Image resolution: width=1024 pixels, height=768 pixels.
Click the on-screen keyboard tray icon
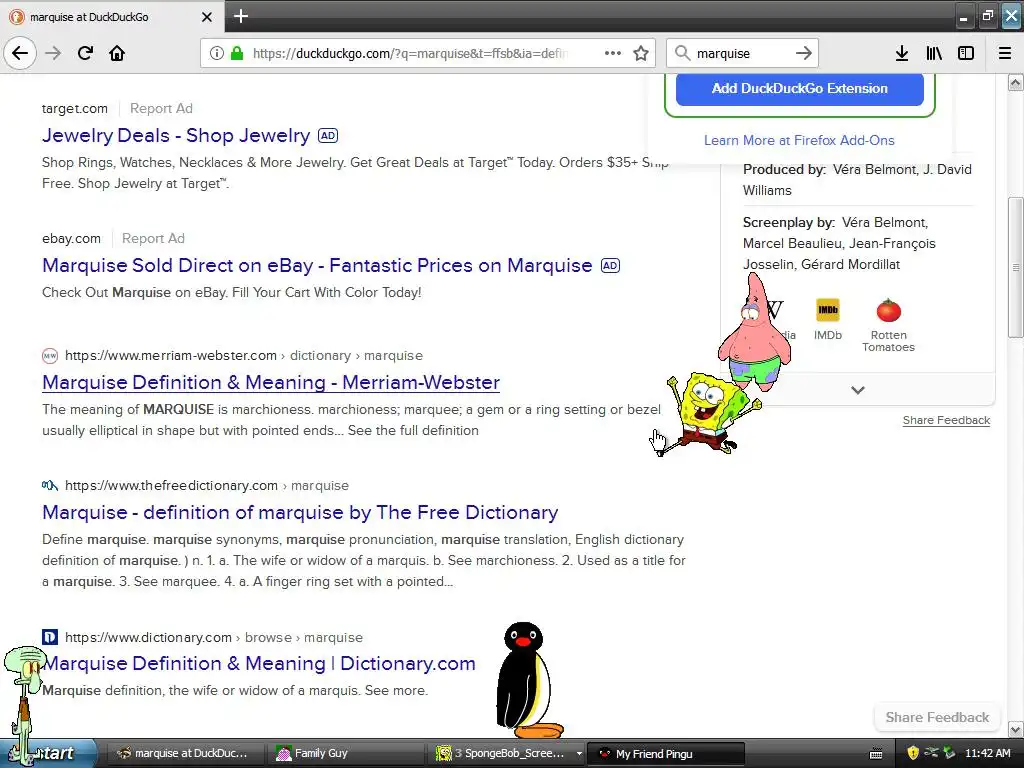(x=876, y=754)
